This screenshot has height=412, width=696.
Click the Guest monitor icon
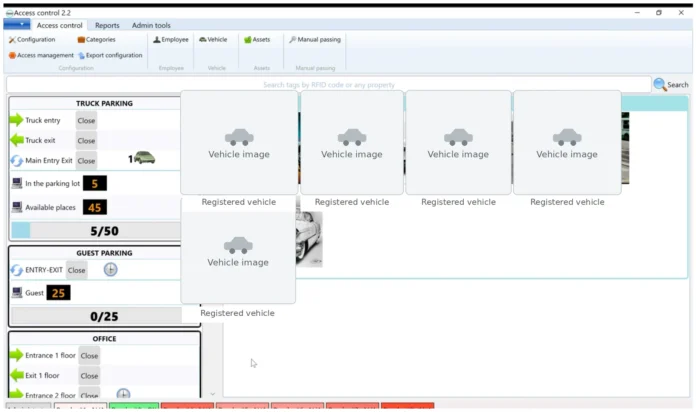click(17, 293)
